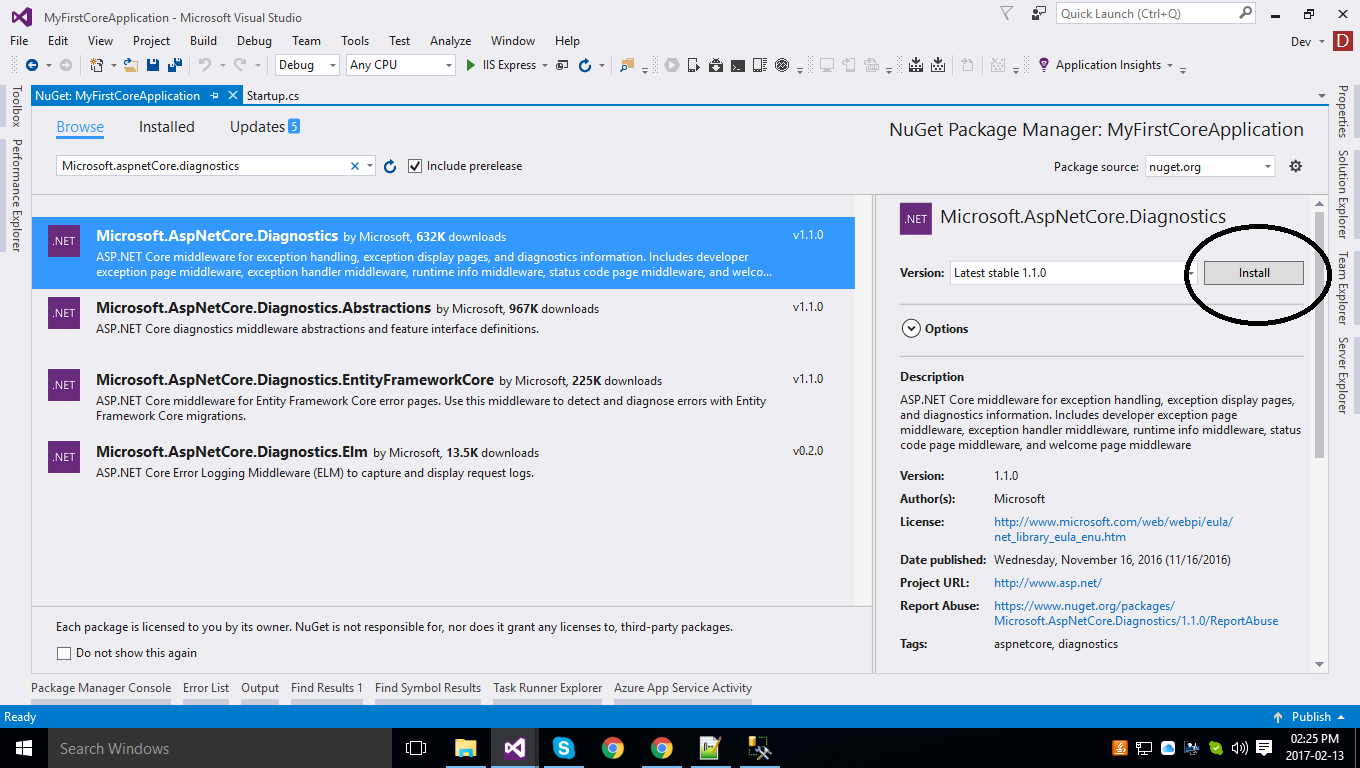
Task: Start debugging with green play icon
Action: click(x=472, y=65)
